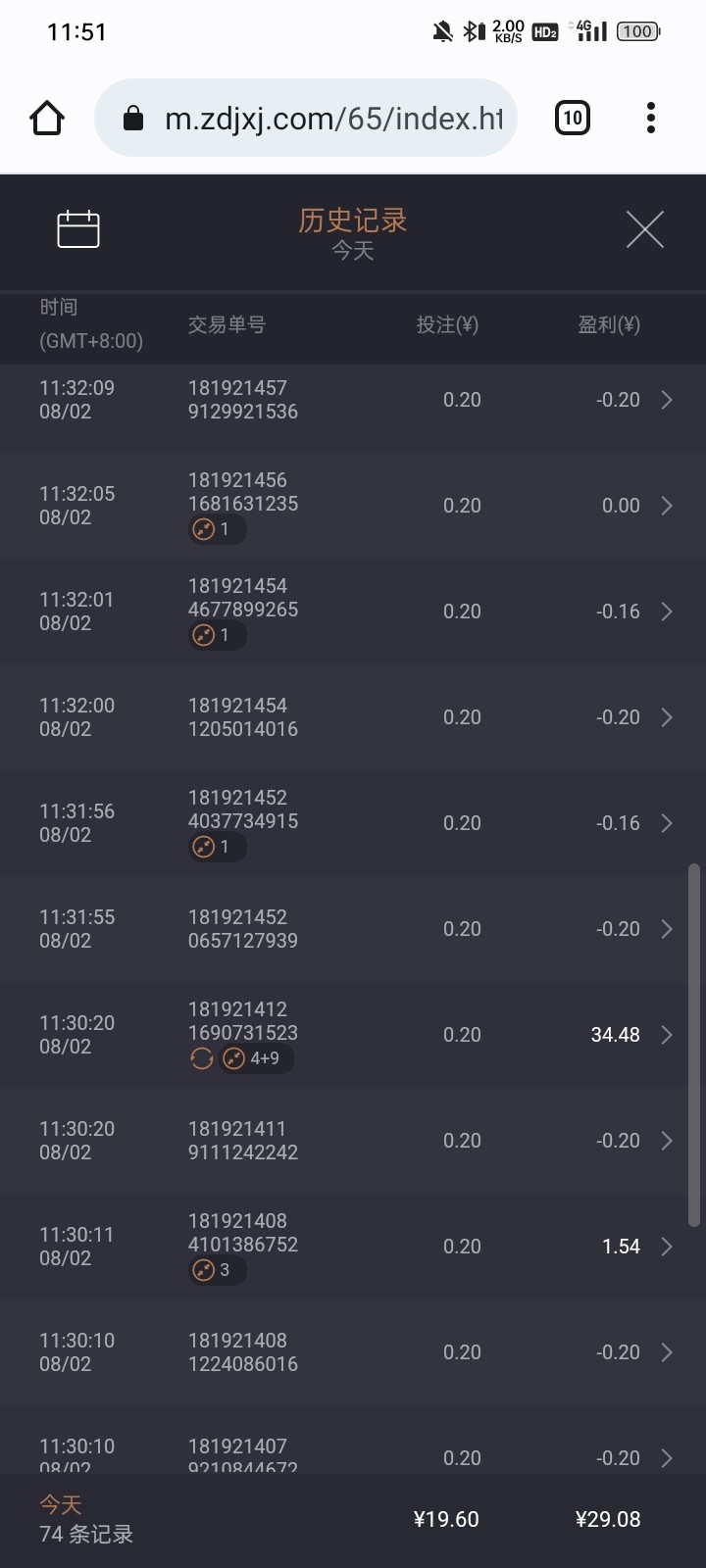This screenshot has width=706, height=1568.
Task: Tap the address bar URL m.zdjxj.com
Action: click(x=333, y=119)
